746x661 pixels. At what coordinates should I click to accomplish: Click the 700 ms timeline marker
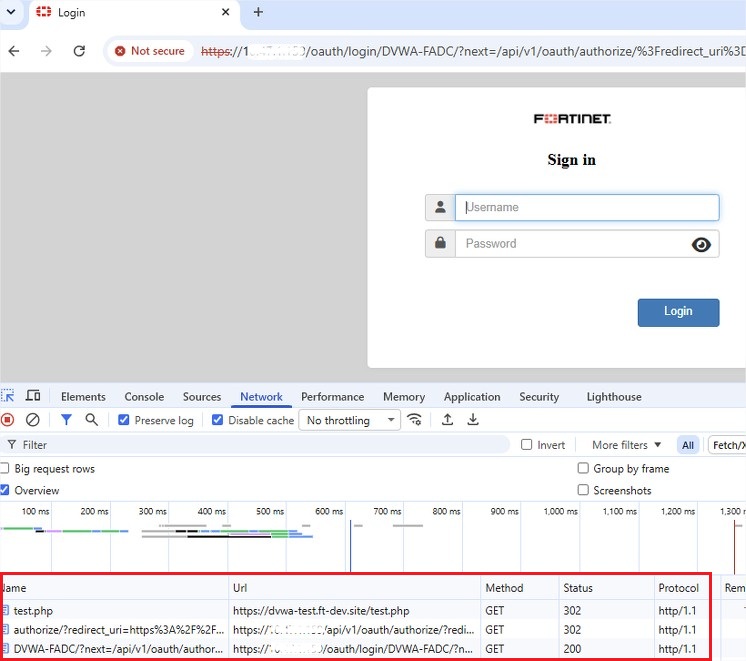point(387,511)
